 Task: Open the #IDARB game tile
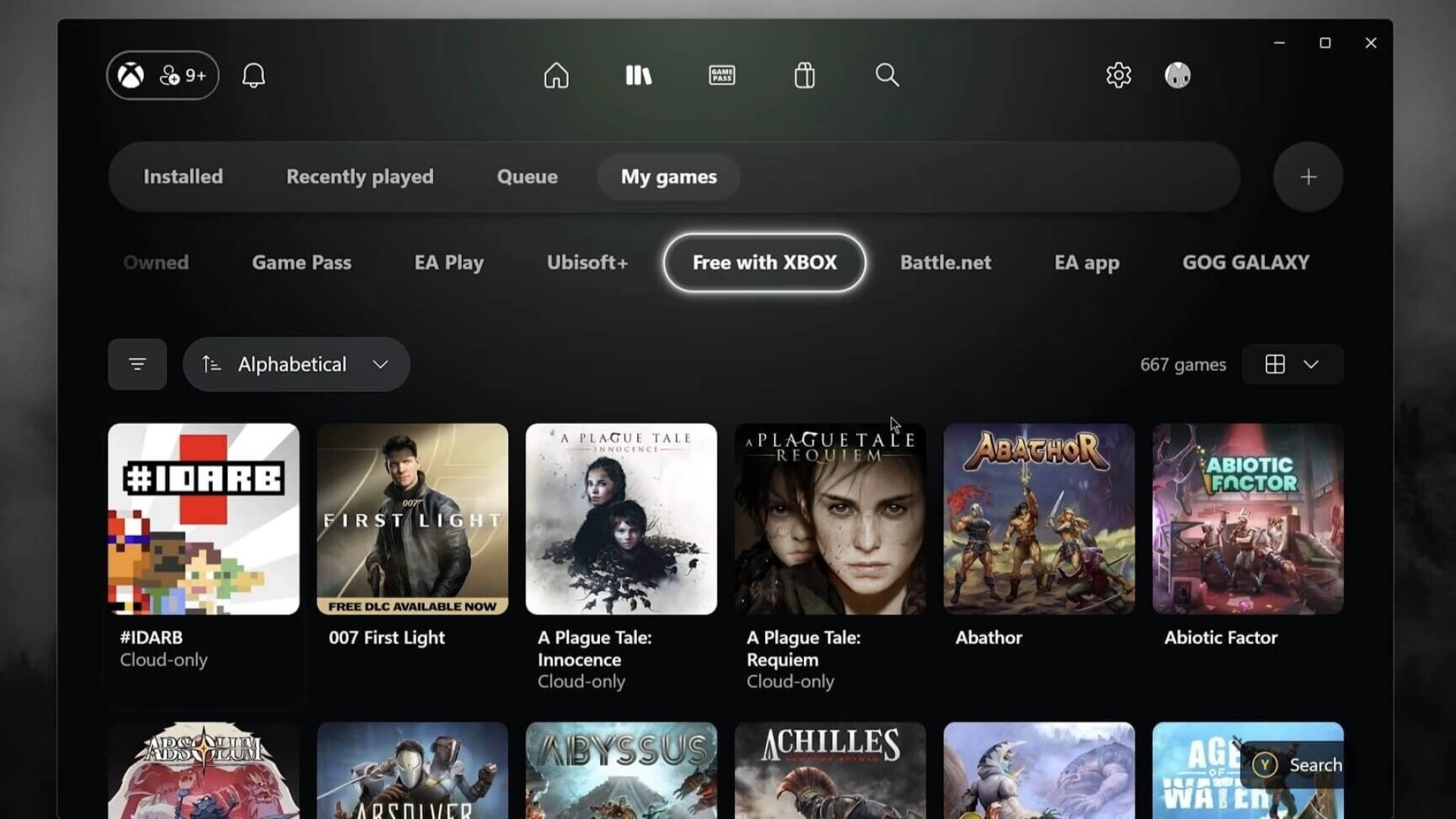point(203,519)
